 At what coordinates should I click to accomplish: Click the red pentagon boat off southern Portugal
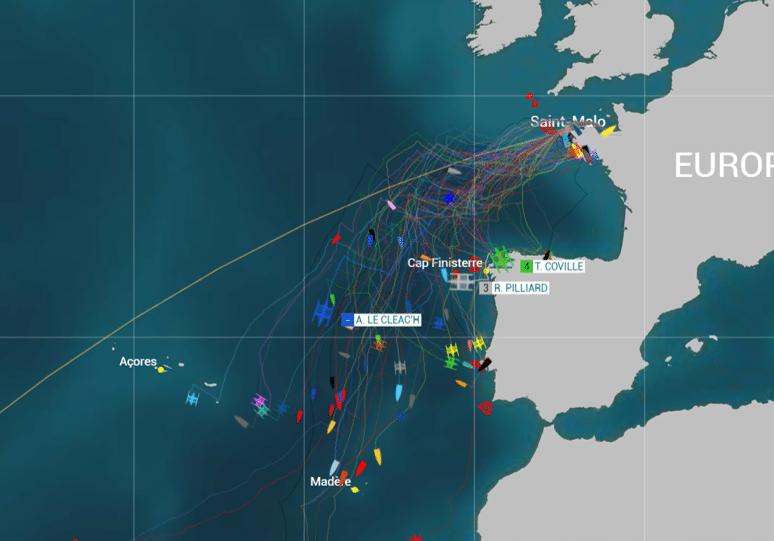pos(486,408)
